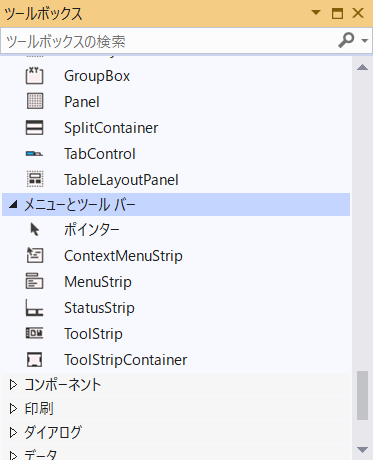Select the ダイアログ category text

(x=53, y=432)
